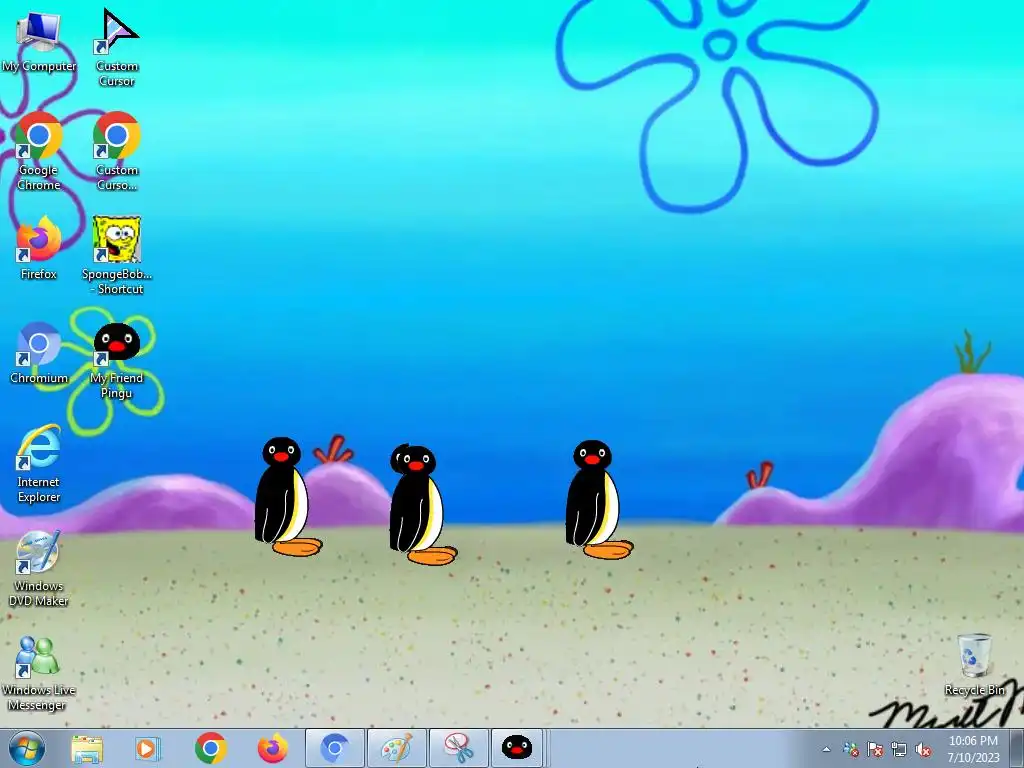Click the Show desktop strip beside the clock
This screenshot has height=768, width=1024.
1018,748
